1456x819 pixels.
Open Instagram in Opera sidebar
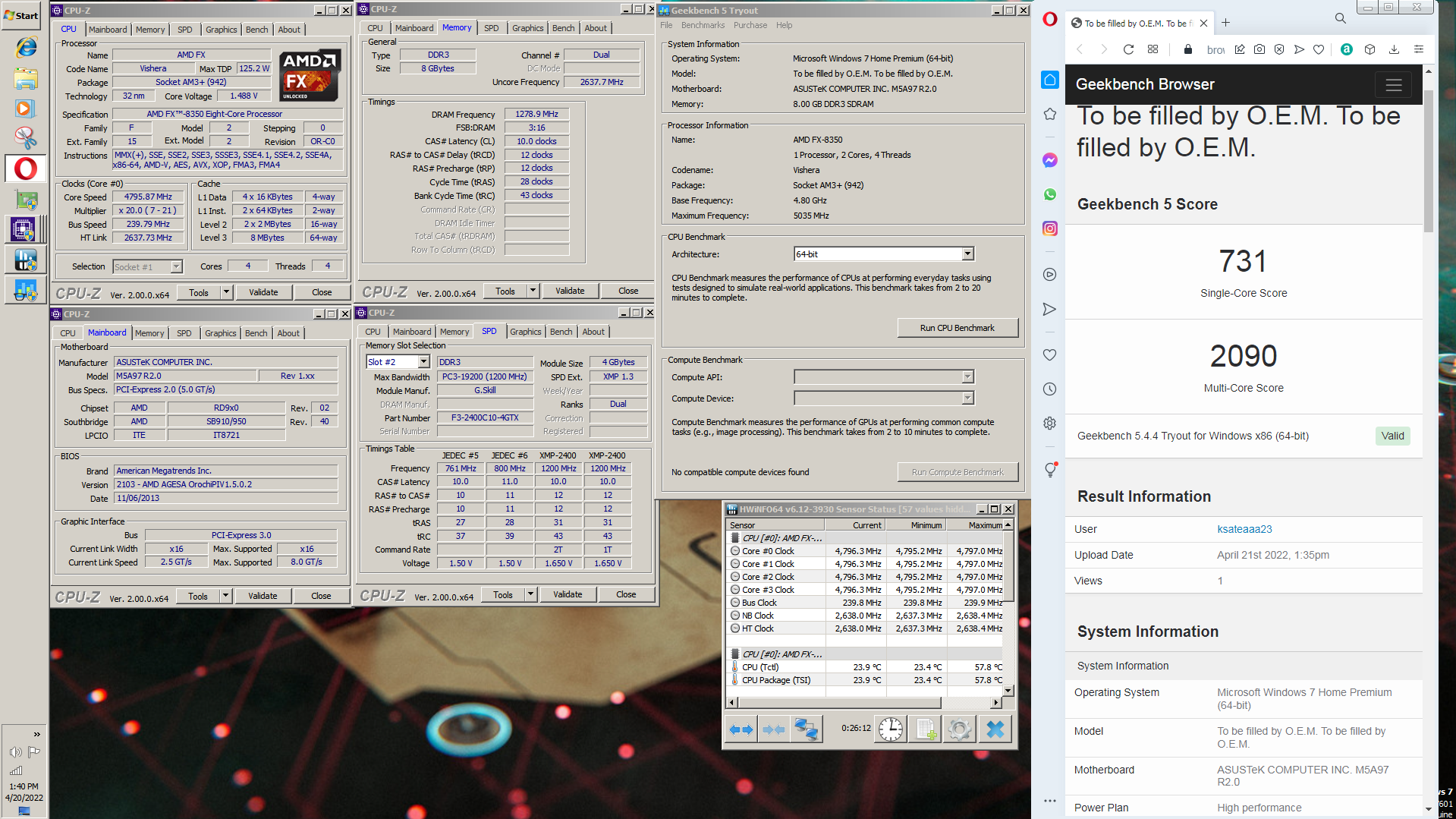click(x=1050, y=228)
